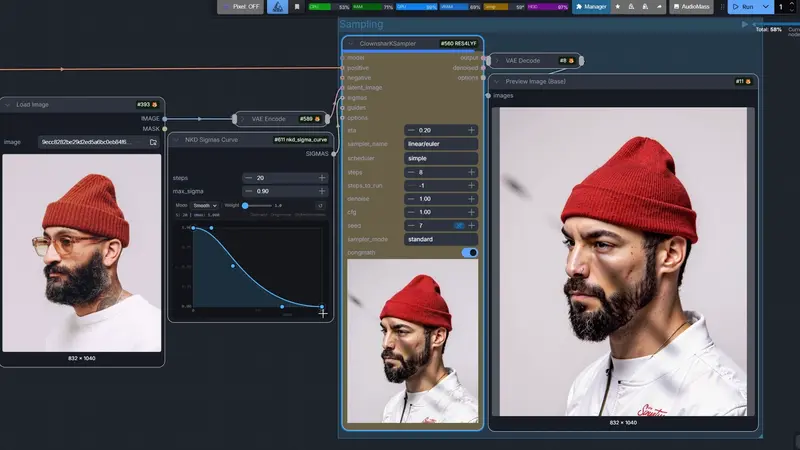
Task: Toggle the bongmath switch
Action: 468,253
